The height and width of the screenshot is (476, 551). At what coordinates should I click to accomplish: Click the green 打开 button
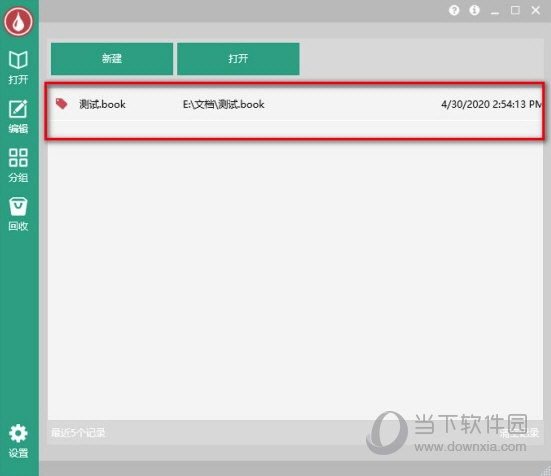(x=238, y=59)
